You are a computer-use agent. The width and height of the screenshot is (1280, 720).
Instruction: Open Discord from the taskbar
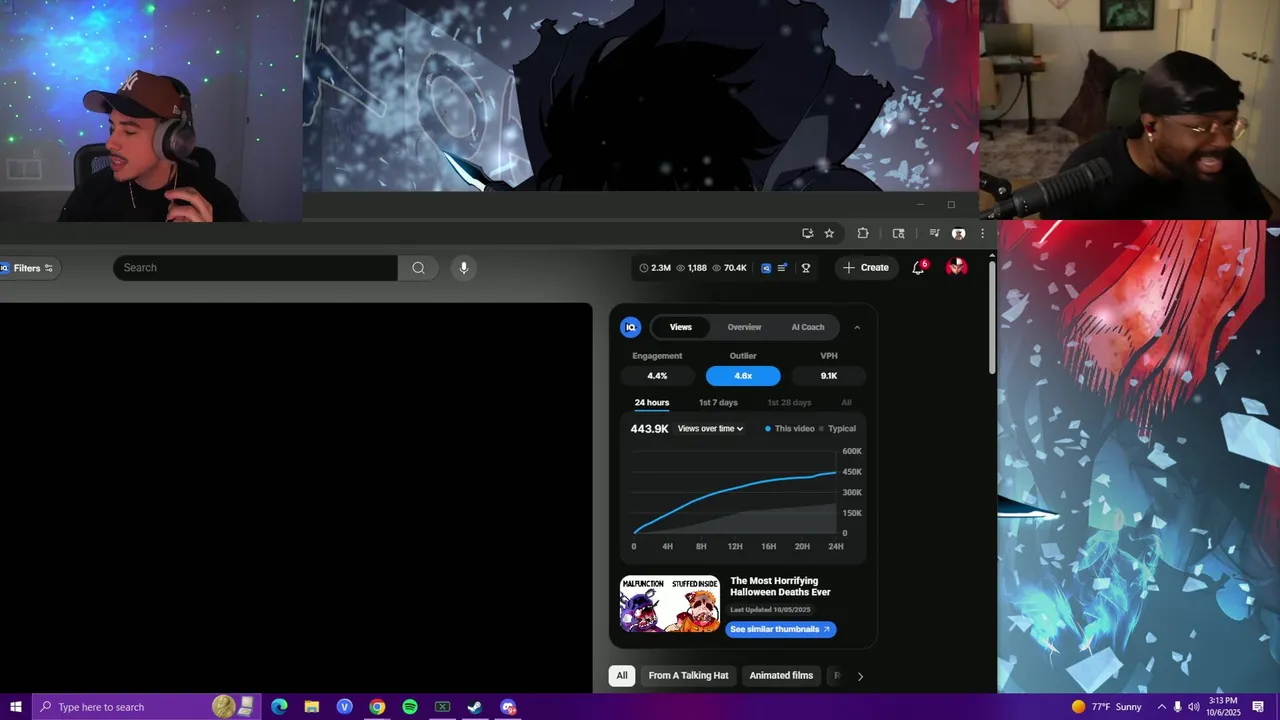click(x=508, y=707)
